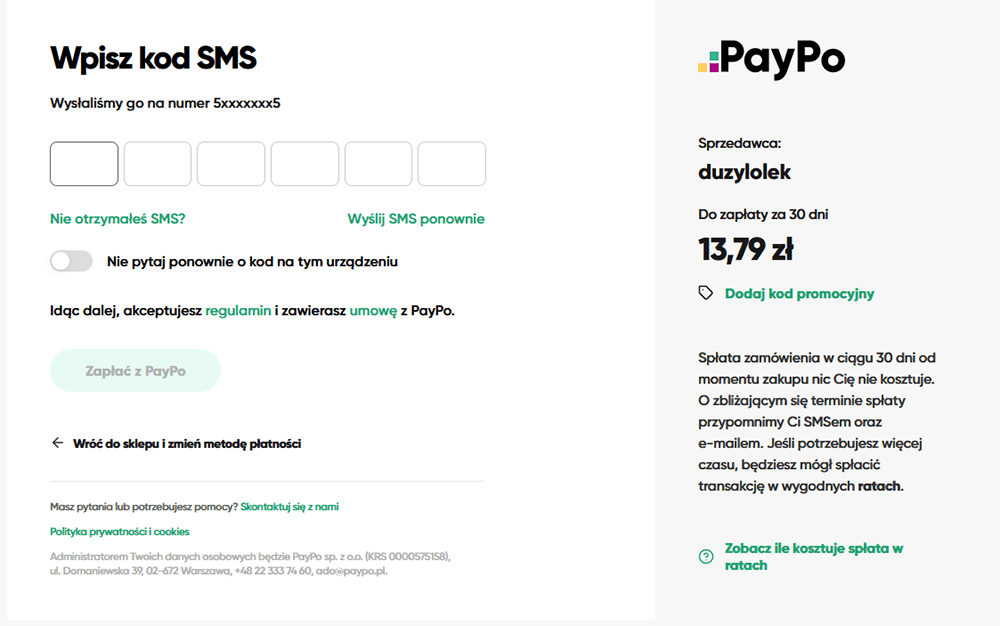Viewport: 1000px width, 626px height.
Task: Click the sixth SMS code digit box
Action: [452, 164]
